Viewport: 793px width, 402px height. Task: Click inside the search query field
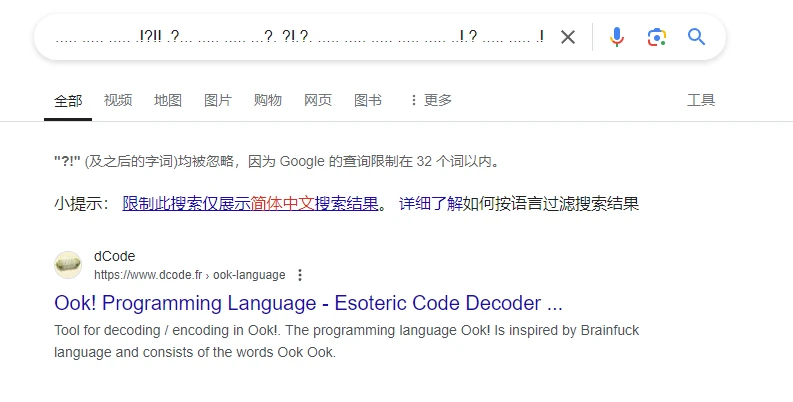299,37
